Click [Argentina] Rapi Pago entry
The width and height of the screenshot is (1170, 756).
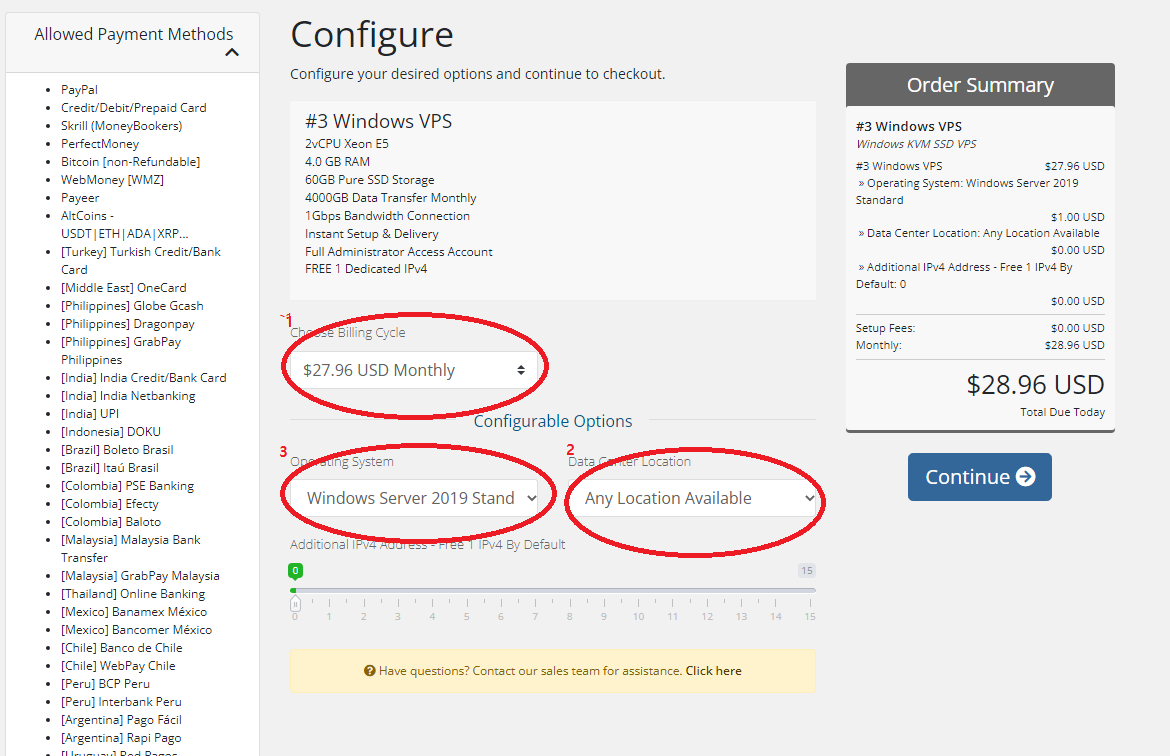[x=122, y=737]
